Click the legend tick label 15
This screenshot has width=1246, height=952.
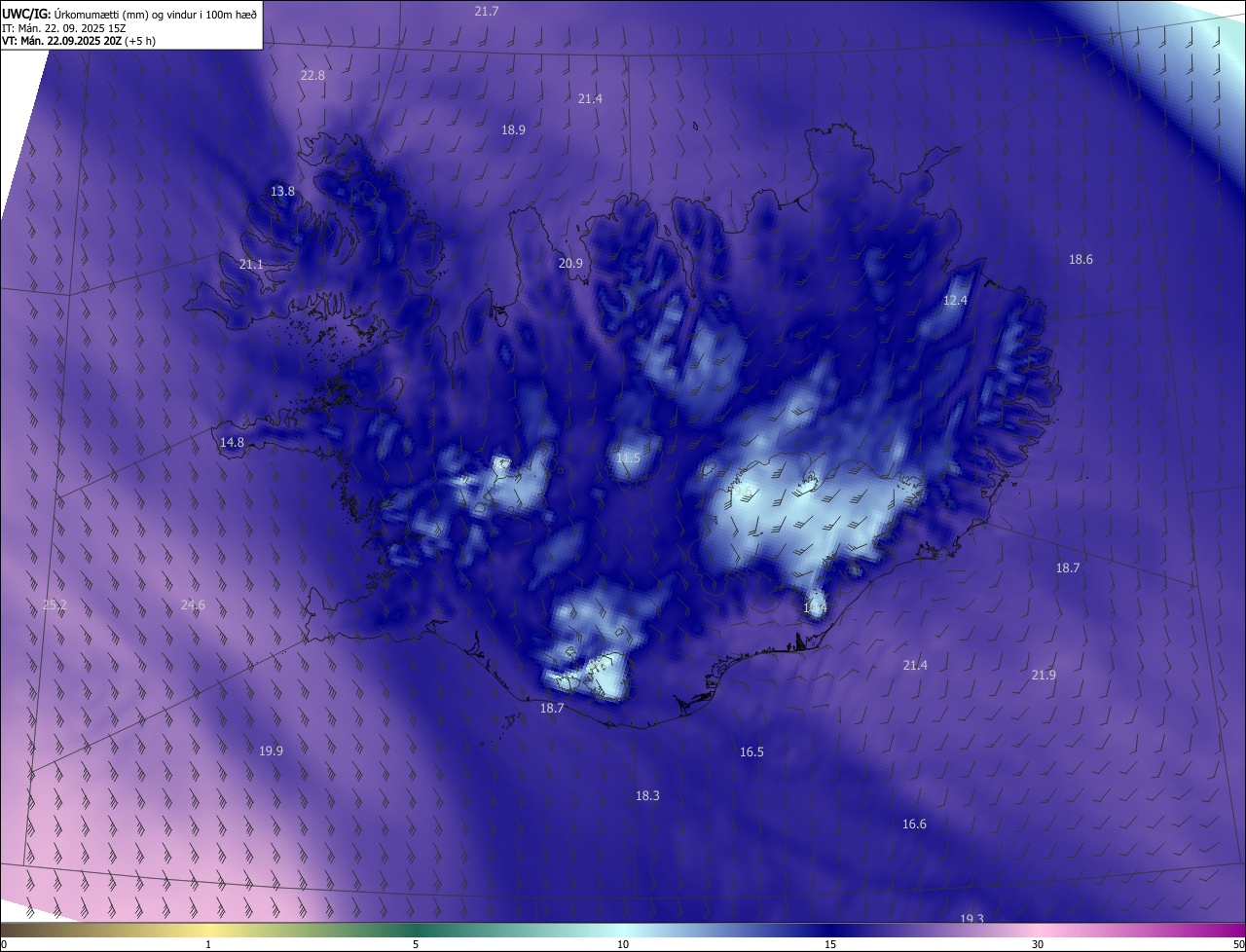[830, 944]
